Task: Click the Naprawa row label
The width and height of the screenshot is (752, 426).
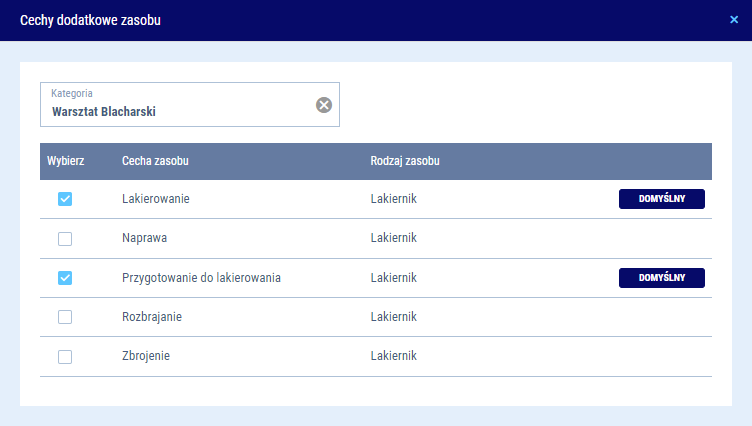Action: coord(144,239)
